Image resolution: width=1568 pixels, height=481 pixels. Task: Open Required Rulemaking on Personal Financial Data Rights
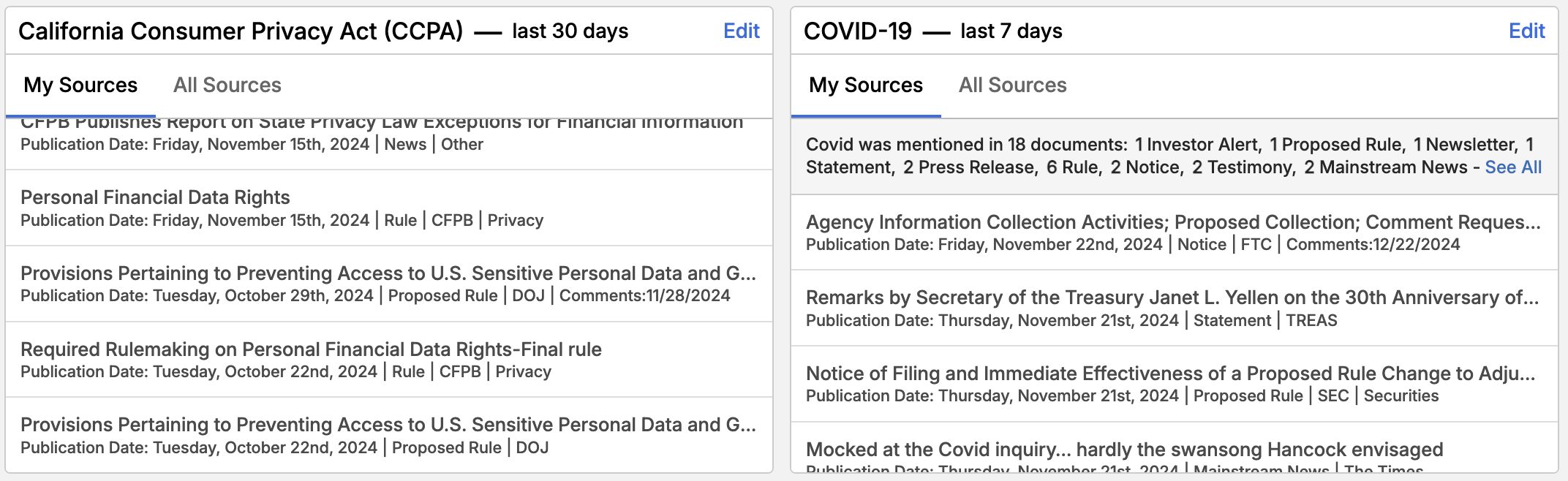[x=311, y=349]
